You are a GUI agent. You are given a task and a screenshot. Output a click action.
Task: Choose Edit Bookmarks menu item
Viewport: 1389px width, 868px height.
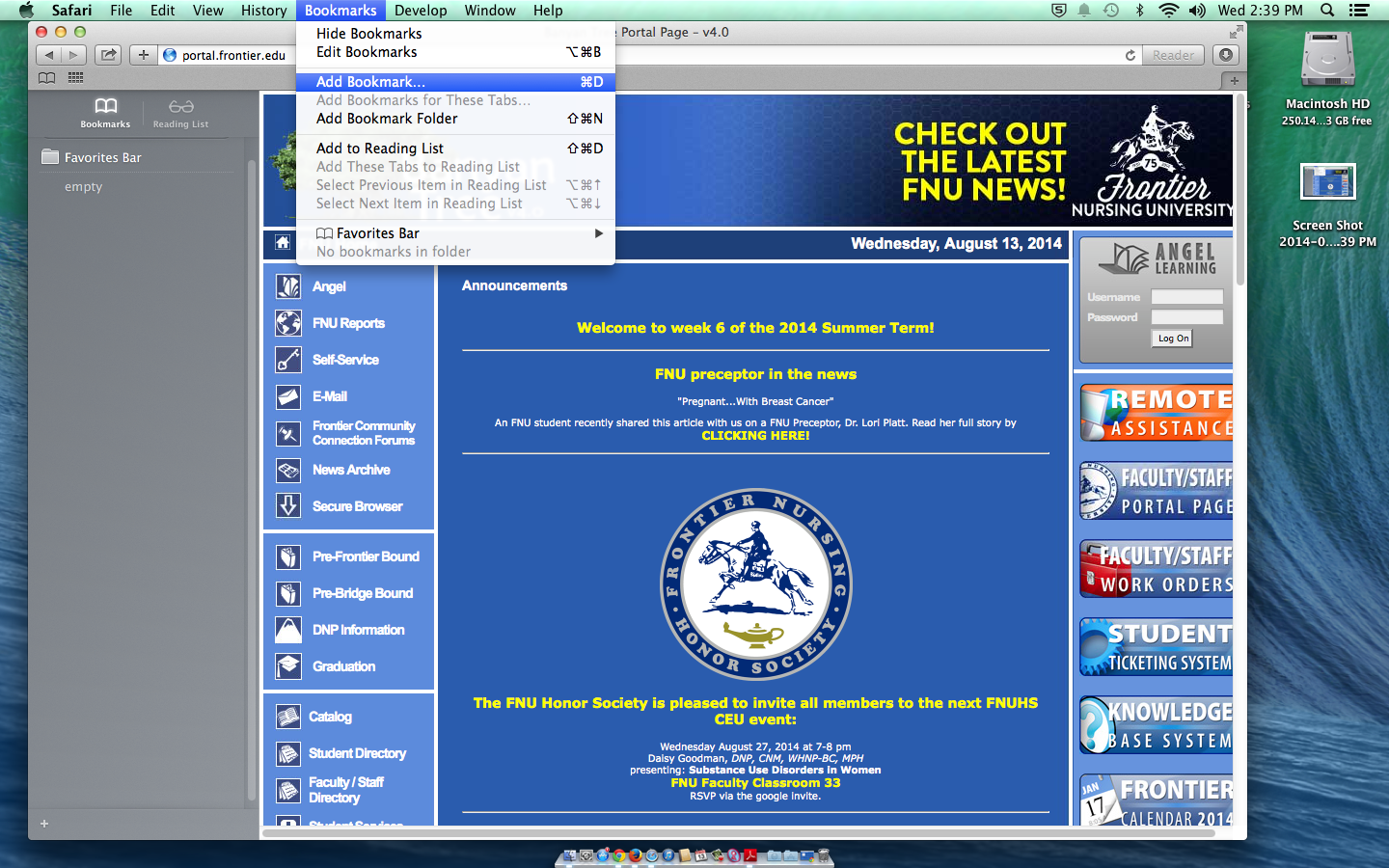click(455, 52)
